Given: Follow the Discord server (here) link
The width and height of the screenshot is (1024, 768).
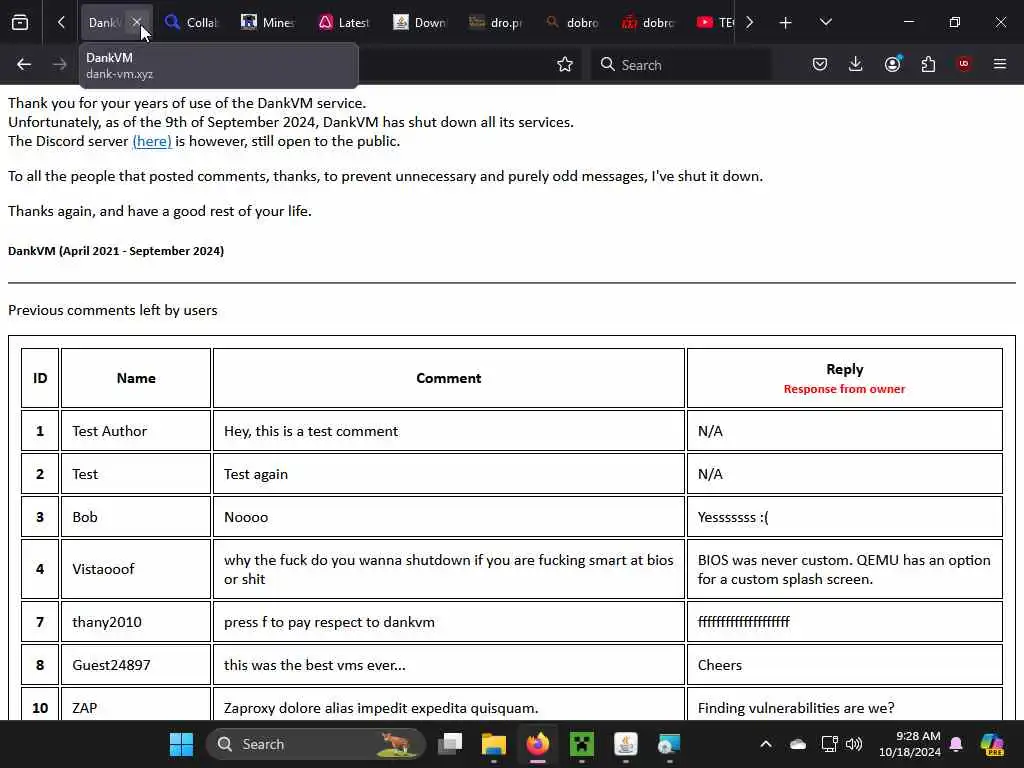Looking at the screenshot, I should click(152, 141).
